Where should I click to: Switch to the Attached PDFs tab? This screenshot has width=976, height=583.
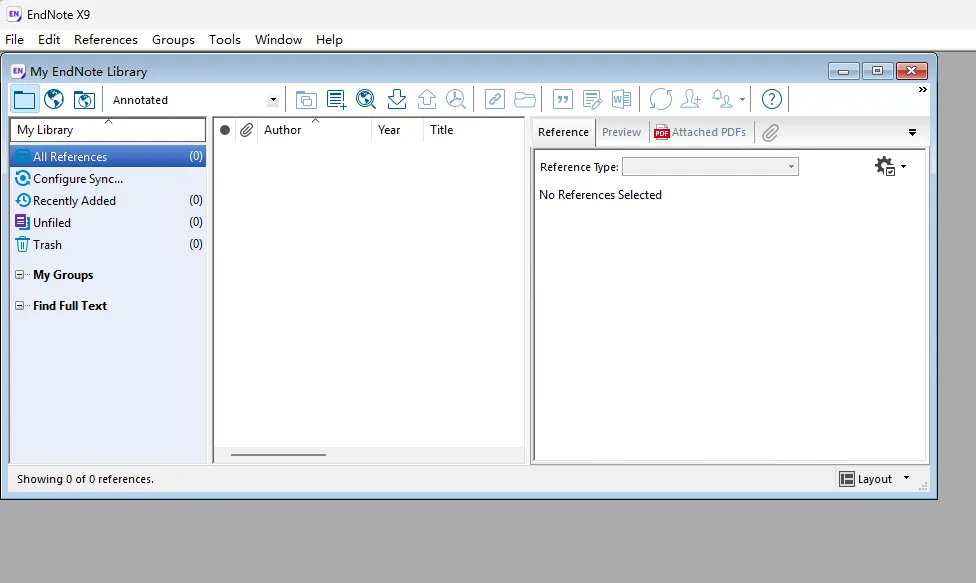pyautogui.click(x=700, y=133)
